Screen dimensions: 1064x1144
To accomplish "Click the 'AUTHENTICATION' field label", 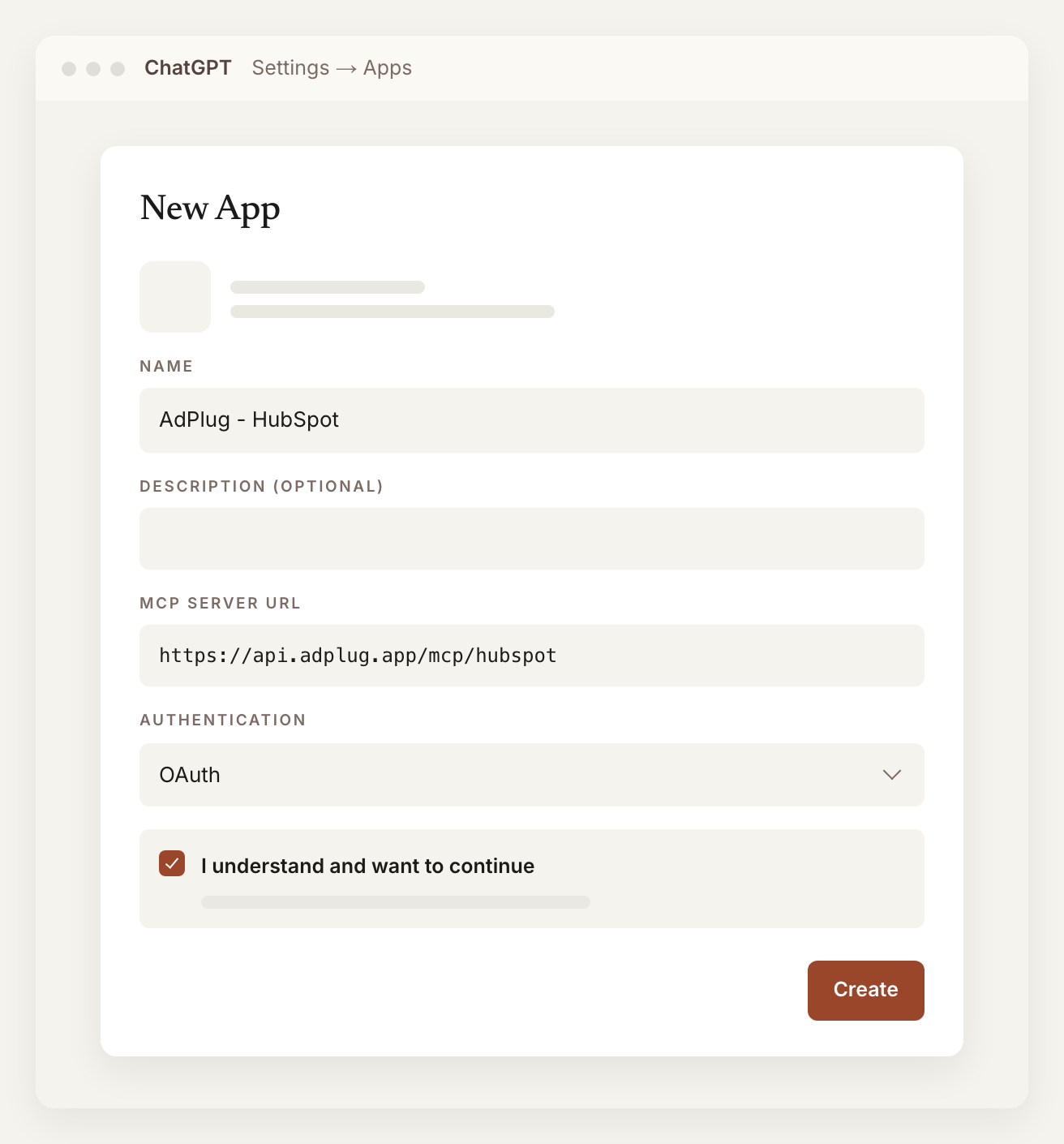I will click(223, 720).
